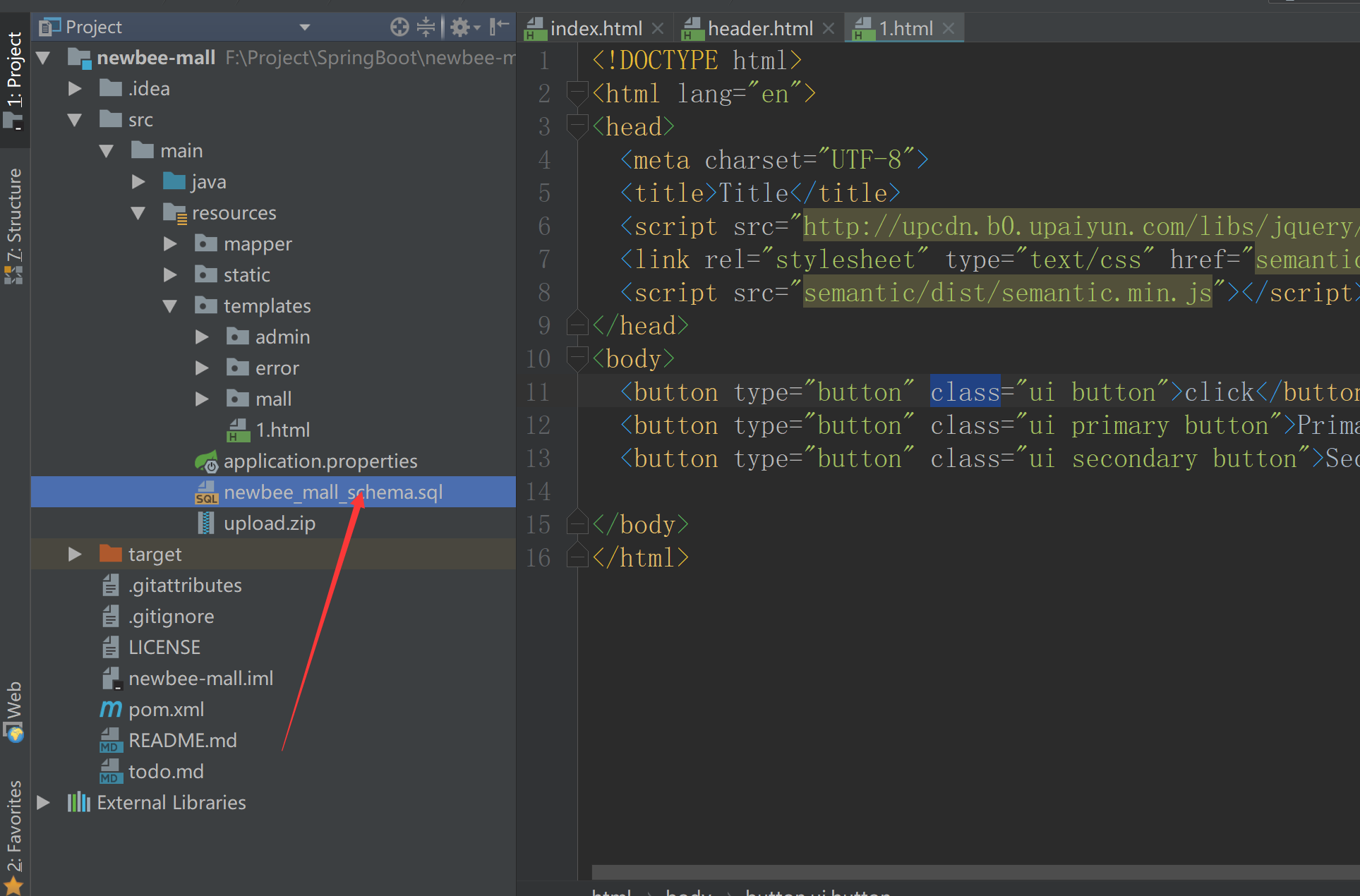The width and height of the screenshot is (1360, 896).
Task: Click the collapse all icon in Project toolbar
Action: tap(426, 28)
